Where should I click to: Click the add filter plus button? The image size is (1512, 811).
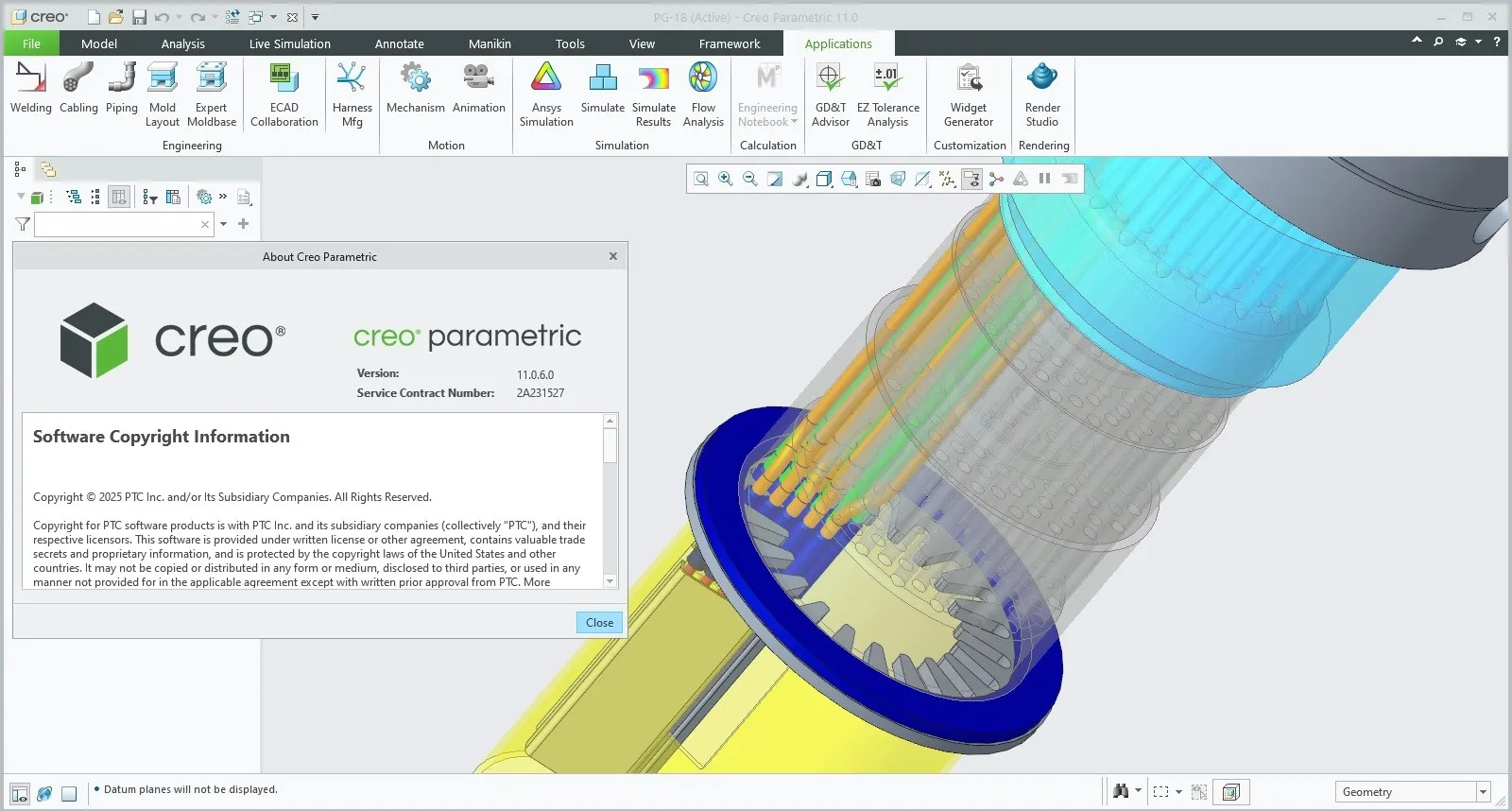[x=244, y=224]
